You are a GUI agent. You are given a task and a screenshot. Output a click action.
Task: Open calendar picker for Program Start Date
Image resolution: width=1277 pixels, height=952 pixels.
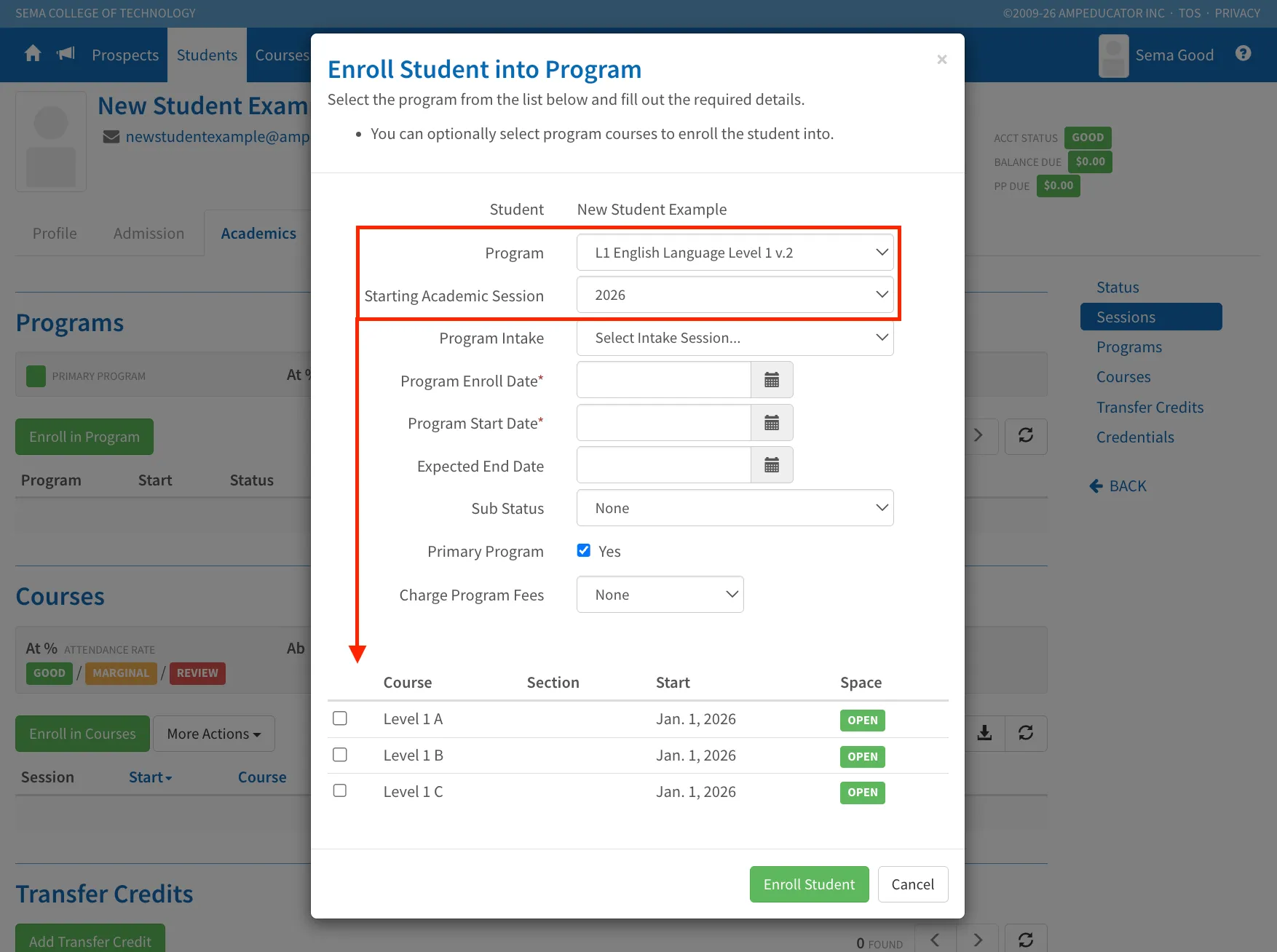click(772, 423)
